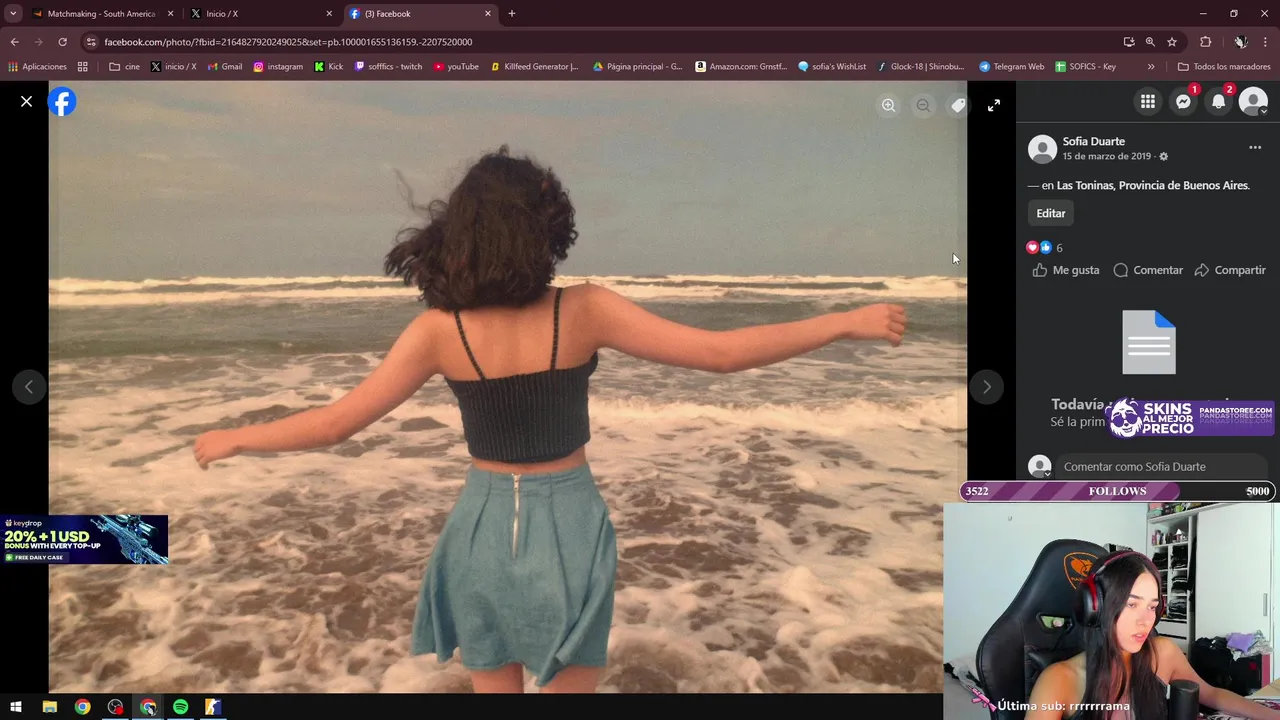This screenshot has width=1280, height=720.
Task: Open Facebook home via the logo icon
Action: pos(62,102)
